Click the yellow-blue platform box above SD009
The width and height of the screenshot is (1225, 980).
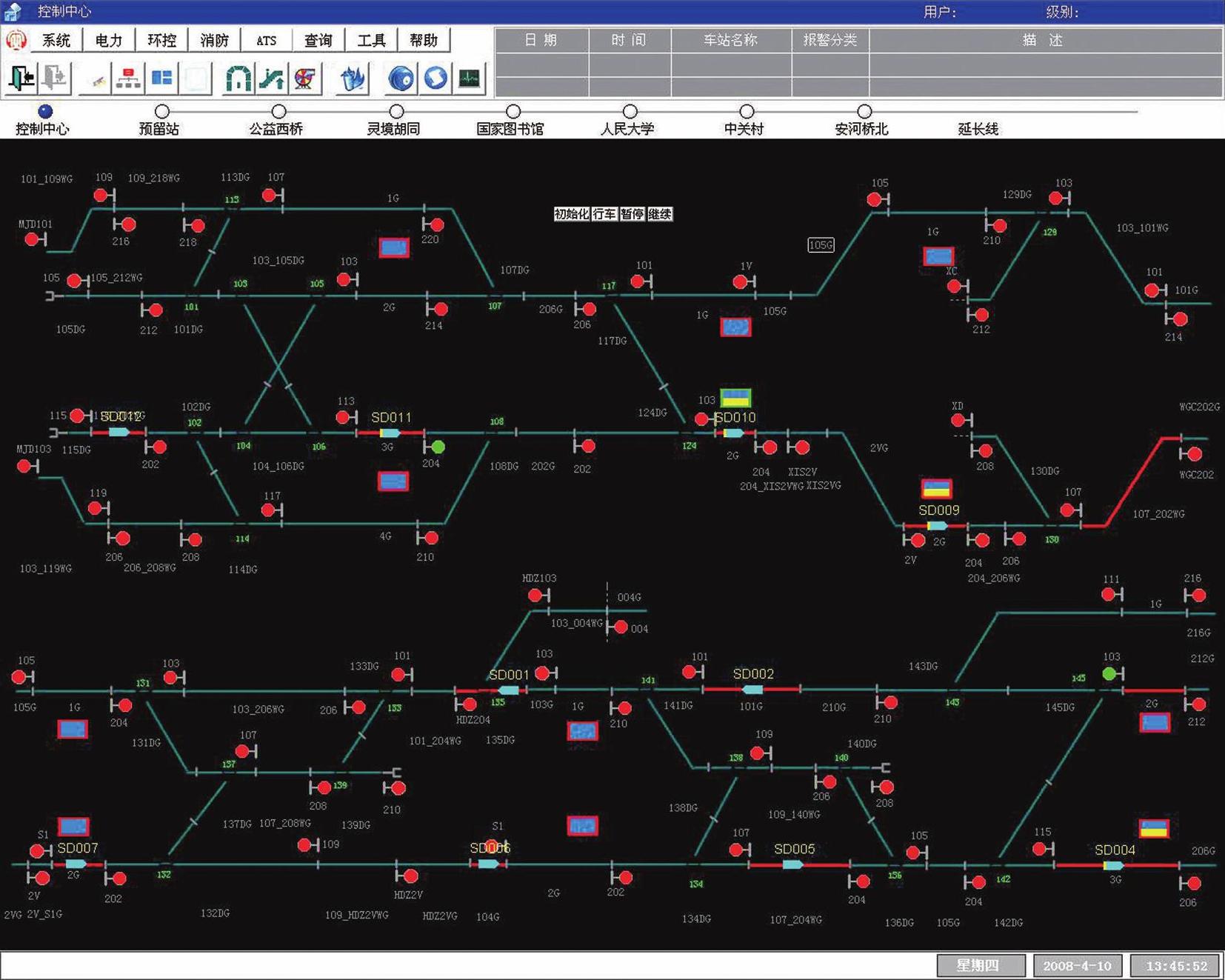[x=936, y=488]
